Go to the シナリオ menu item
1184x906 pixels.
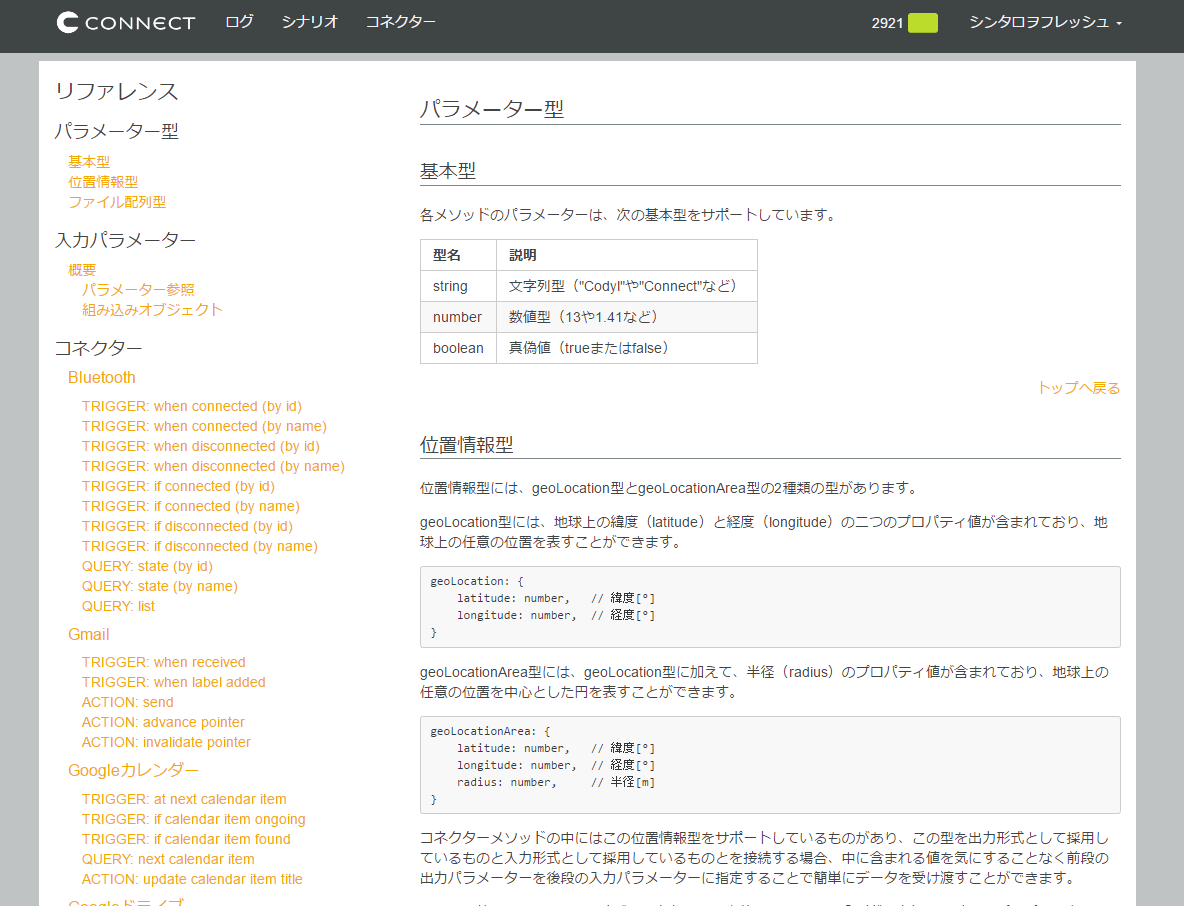(309, 22)
